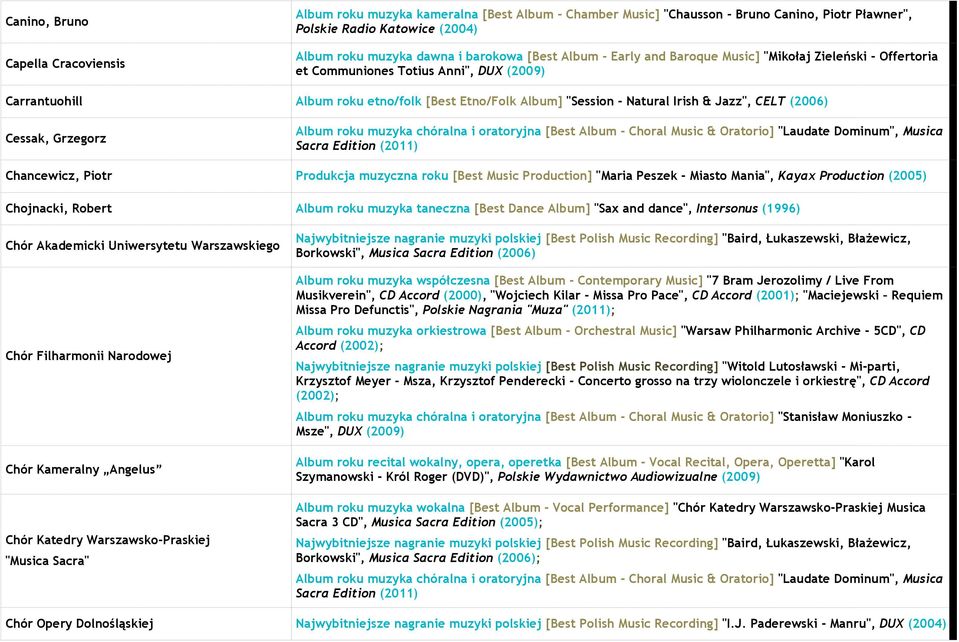This screenshot has height=642, width=959.
Task: Click label 'Polskie Wydawnictwo Audiowizualne'
Action: click(607, 477)
